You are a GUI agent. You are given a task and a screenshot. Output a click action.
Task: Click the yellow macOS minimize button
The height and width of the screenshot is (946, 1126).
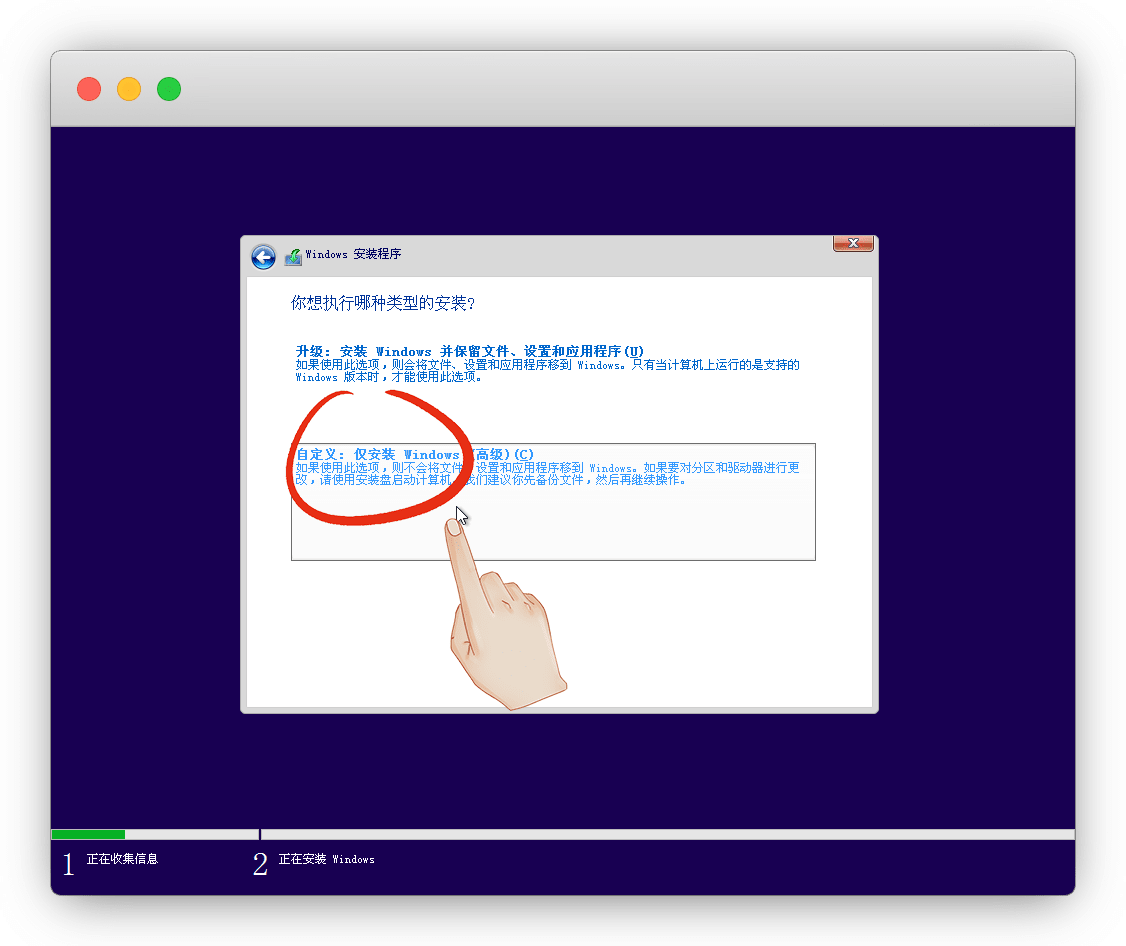coord(129,89)
